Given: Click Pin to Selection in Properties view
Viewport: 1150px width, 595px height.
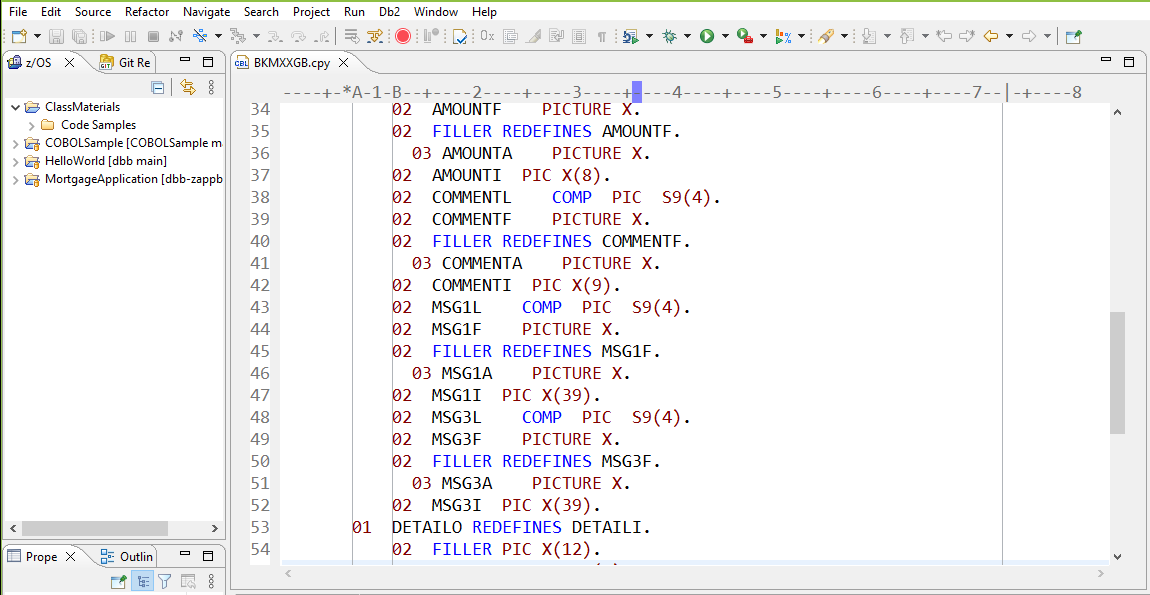Looking at the screenshot, I should pyautogui.click(x=118, y=582).
